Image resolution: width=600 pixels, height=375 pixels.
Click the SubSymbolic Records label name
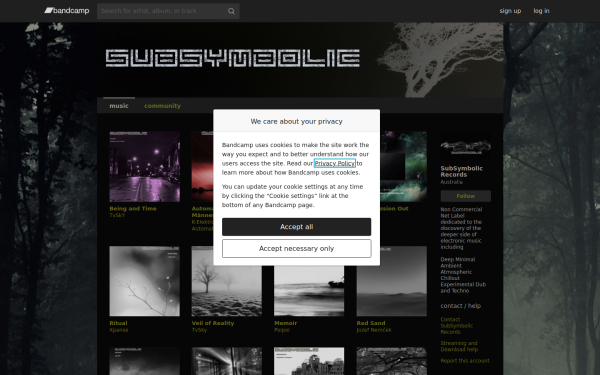(x=461, y=171)
